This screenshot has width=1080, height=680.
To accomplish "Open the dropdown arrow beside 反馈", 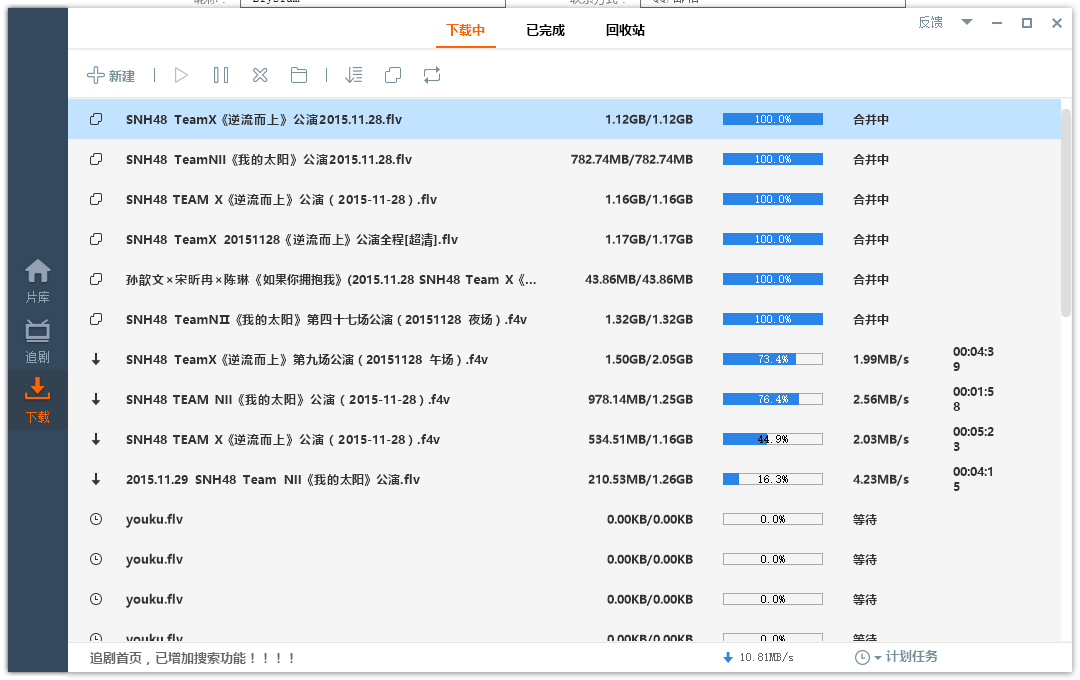I will [x=967, y=22].
